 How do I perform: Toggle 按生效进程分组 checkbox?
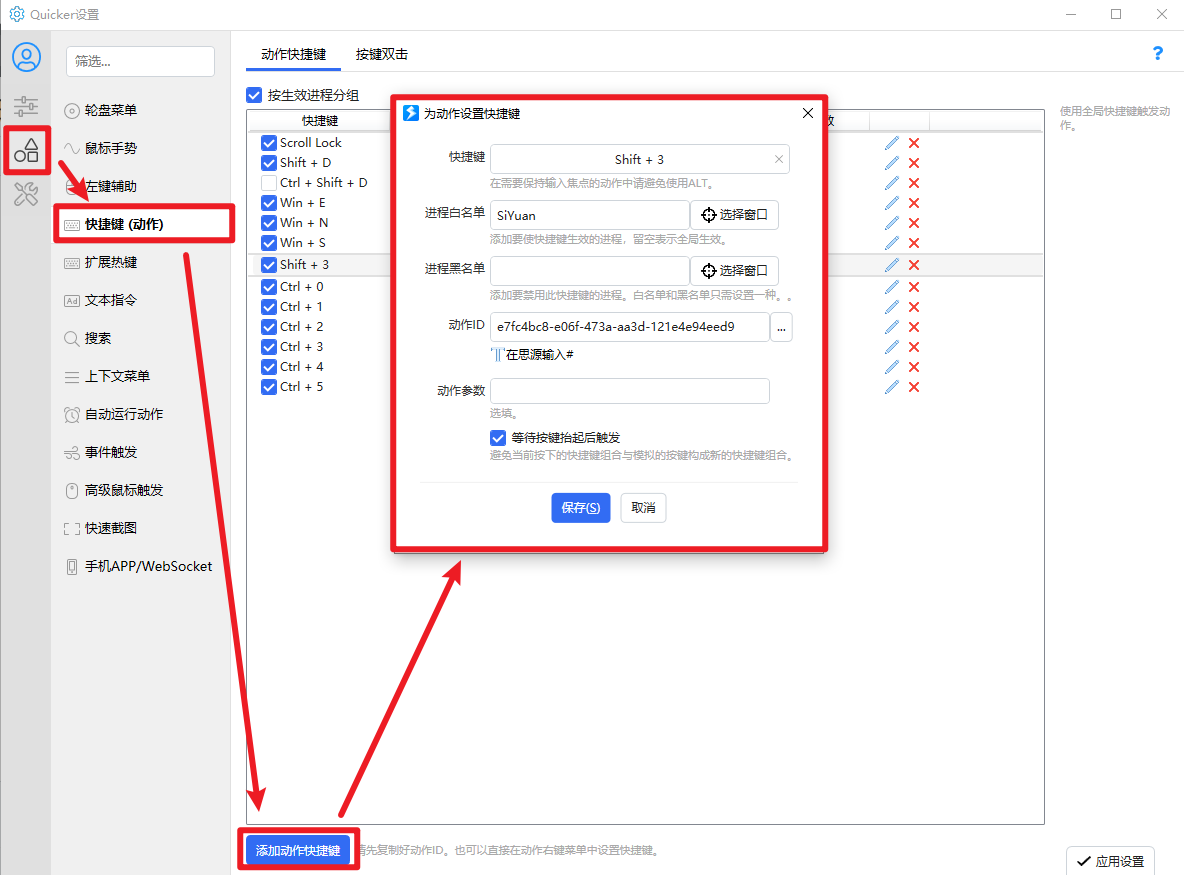(x=254, y=95)
